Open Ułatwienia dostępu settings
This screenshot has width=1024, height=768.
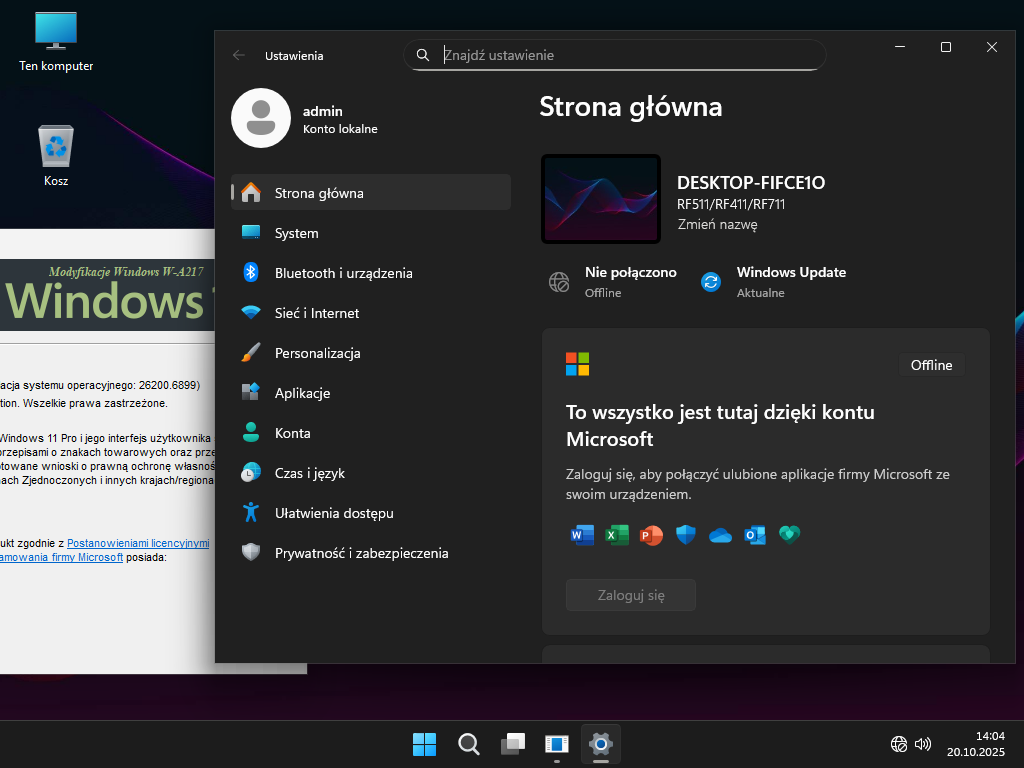[334, 513]
